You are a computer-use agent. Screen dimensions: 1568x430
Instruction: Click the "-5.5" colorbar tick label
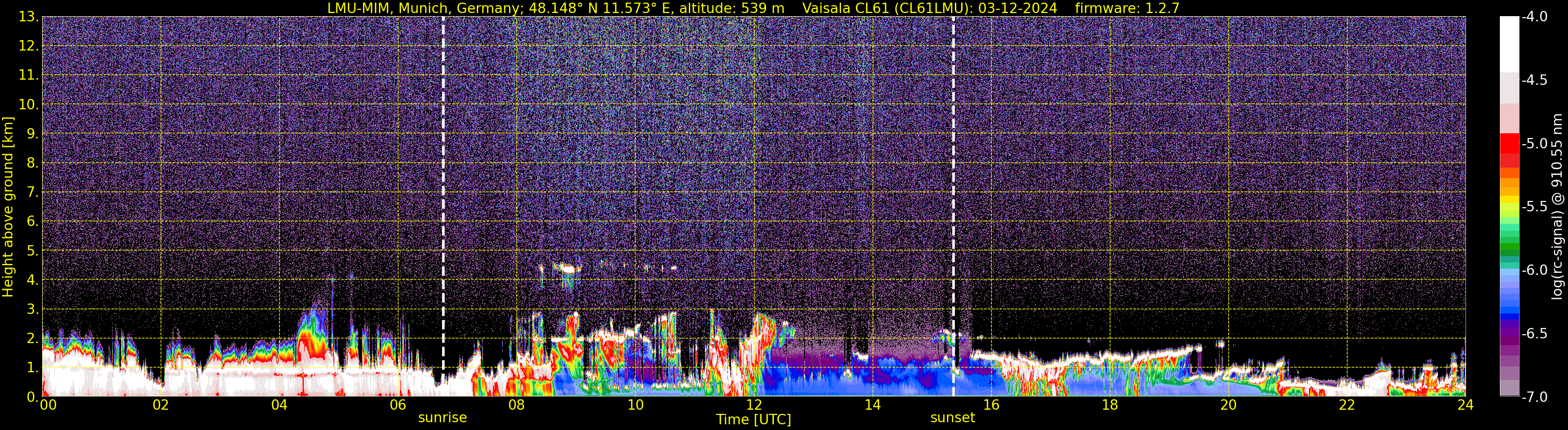point(1534,207)
